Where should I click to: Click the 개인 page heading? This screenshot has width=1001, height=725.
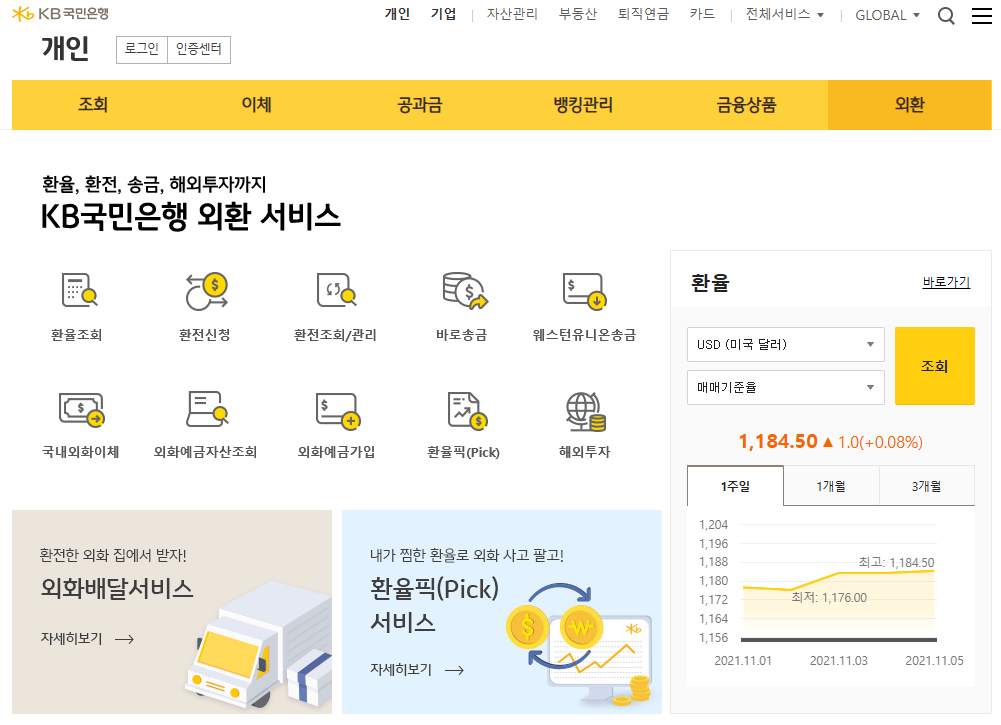[x=65, y=49]
